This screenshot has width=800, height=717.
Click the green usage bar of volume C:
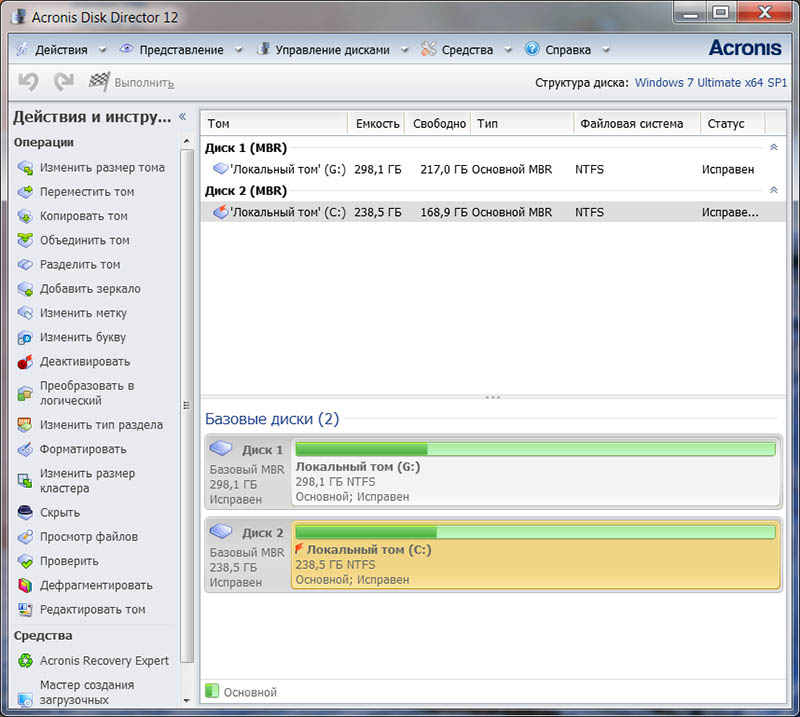point(535,532)
